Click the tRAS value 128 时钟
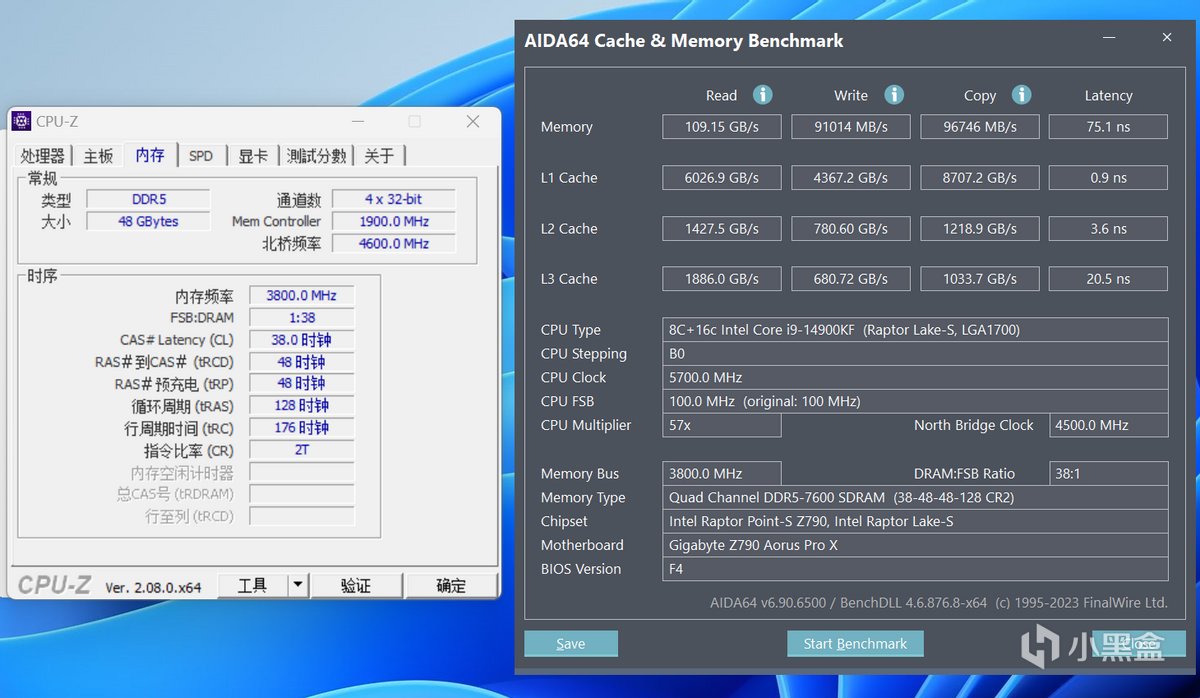The image size is (1200, 698). coord(301,406)
